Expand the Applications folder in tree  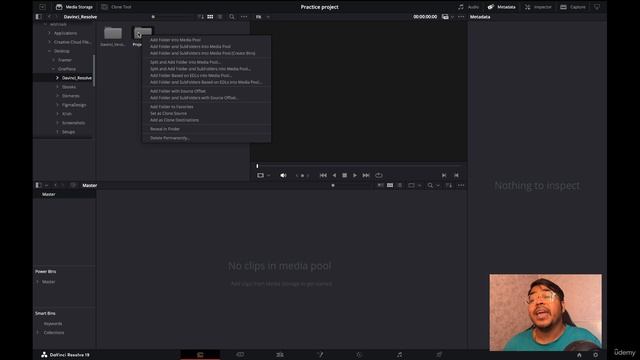(50, 33)
